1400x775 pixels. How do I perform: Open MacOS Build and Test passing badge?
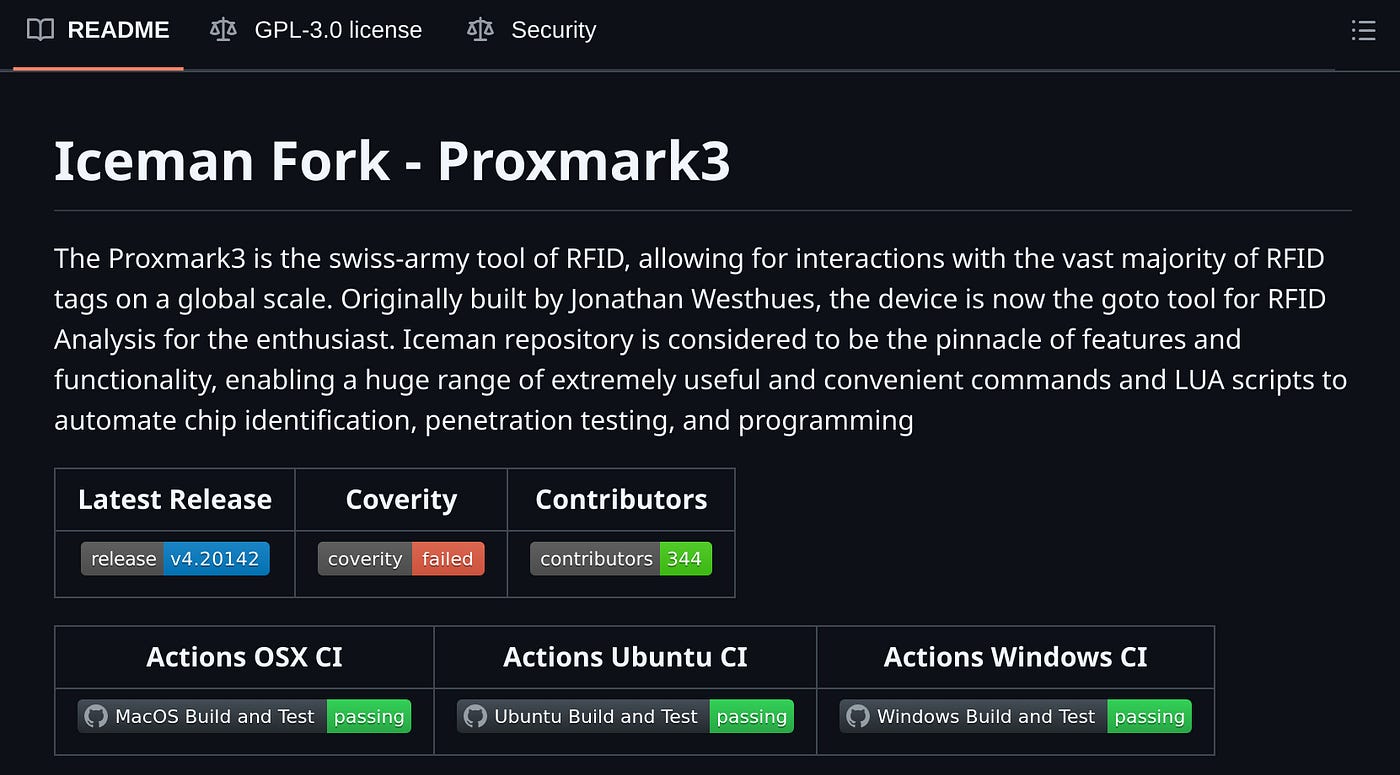click(244, 716)
